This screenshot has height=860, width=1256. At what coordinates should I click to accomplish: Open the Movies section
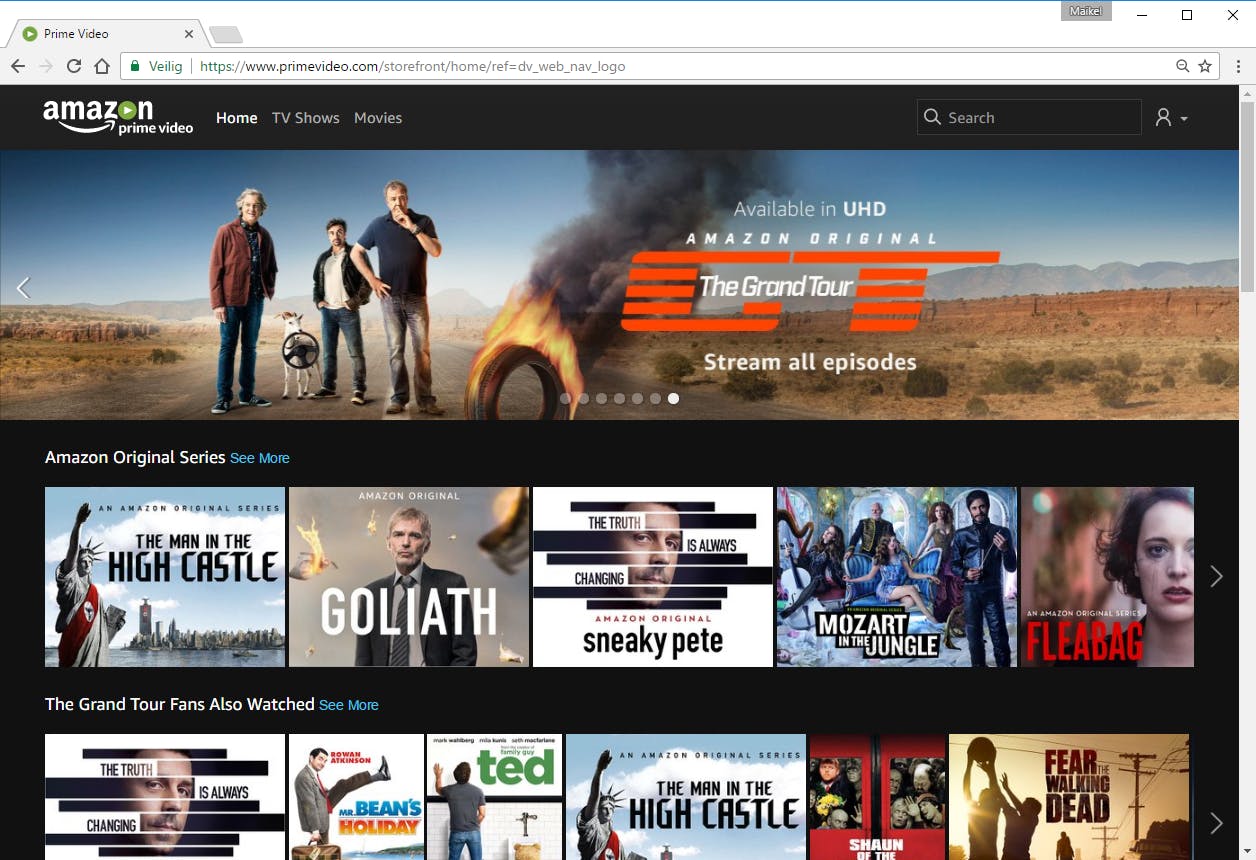click(x=378, y=118)
